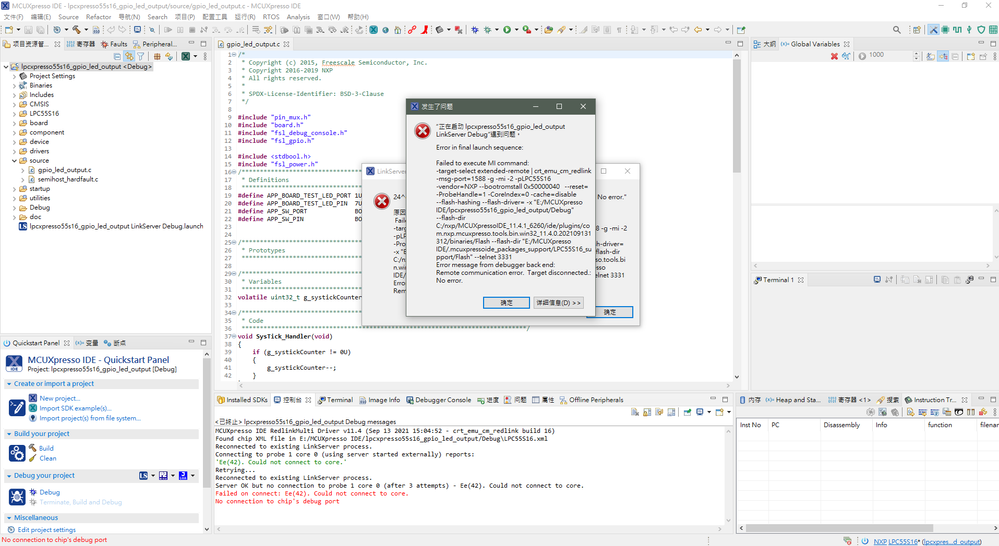Switch to the Installed SDKs tab
999x546 pixels.
242,400
